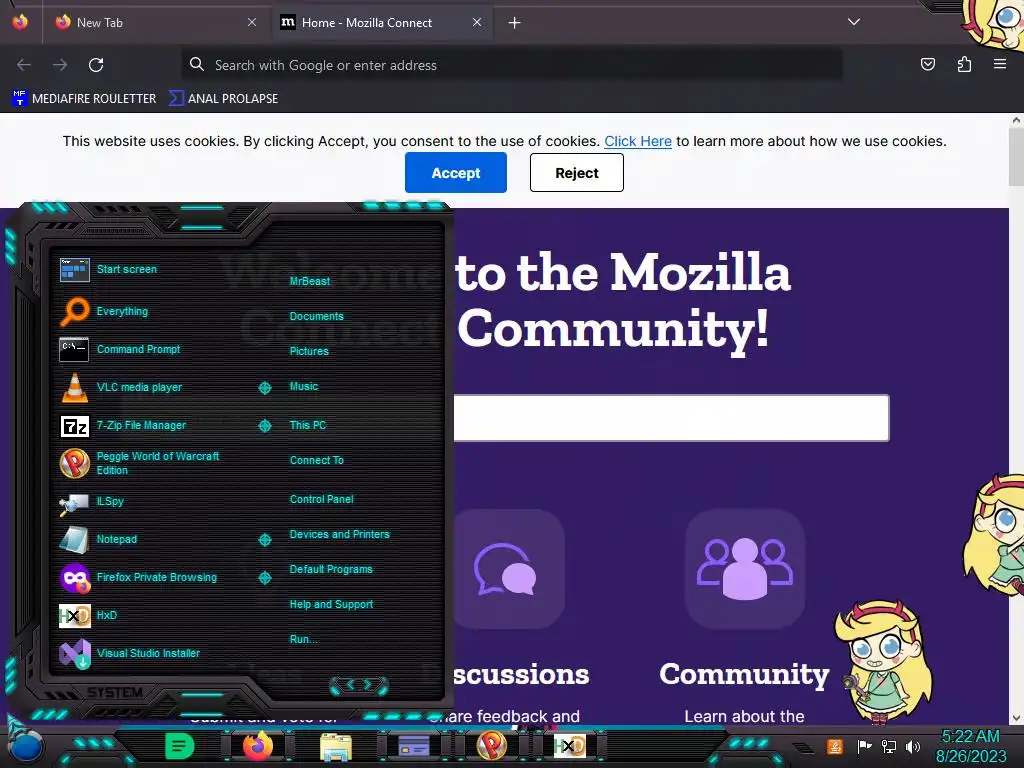This screenshot has width=1024, height=768.
Task: Select Home - Mozilla Connect tab
Action: click(x=382, y=22)
